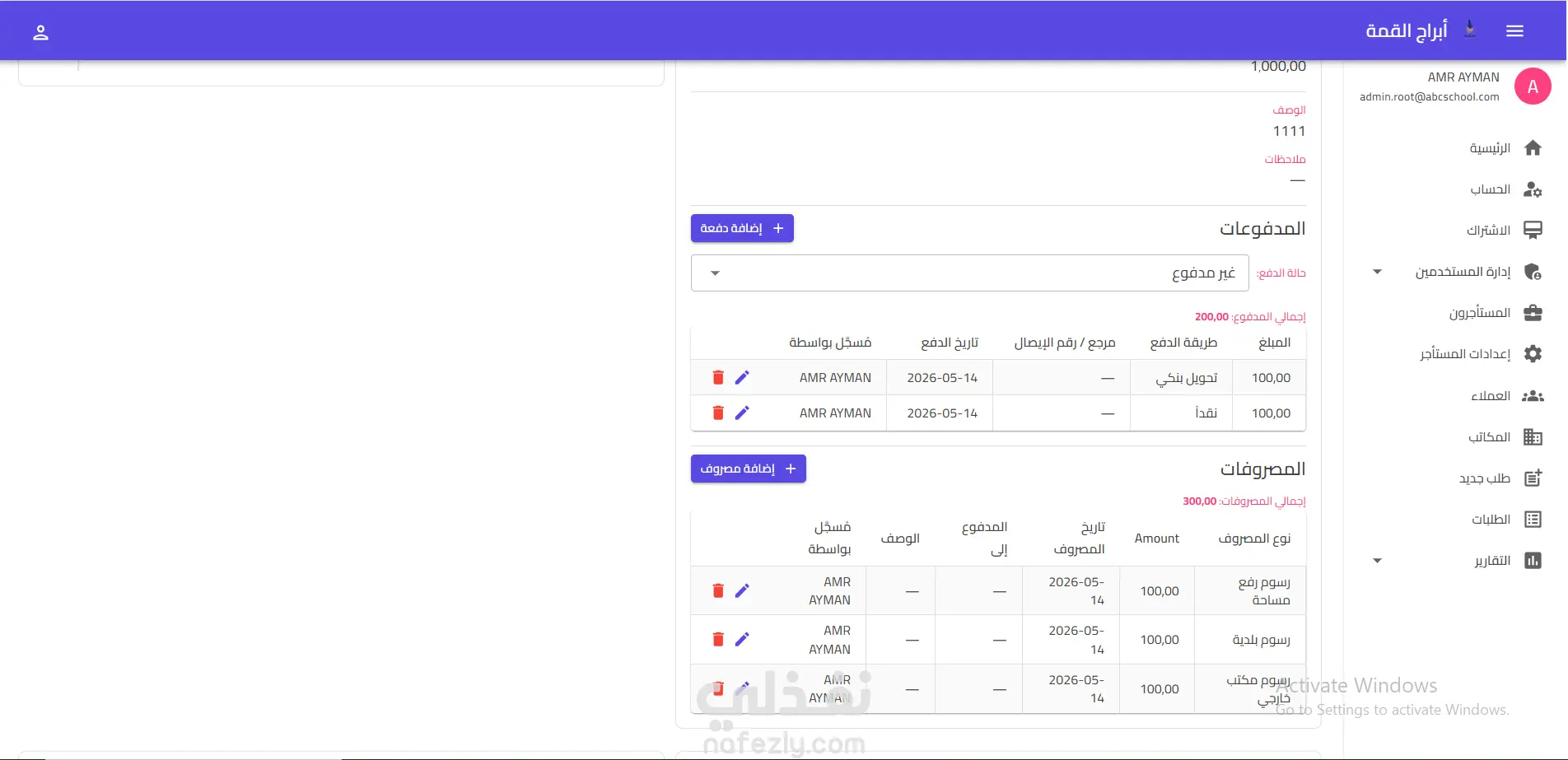The height and width of the screenshot is (760, 1568).
Task: Click the pink A avatar of AMR AYMAN
Action: pos(1533,86)
